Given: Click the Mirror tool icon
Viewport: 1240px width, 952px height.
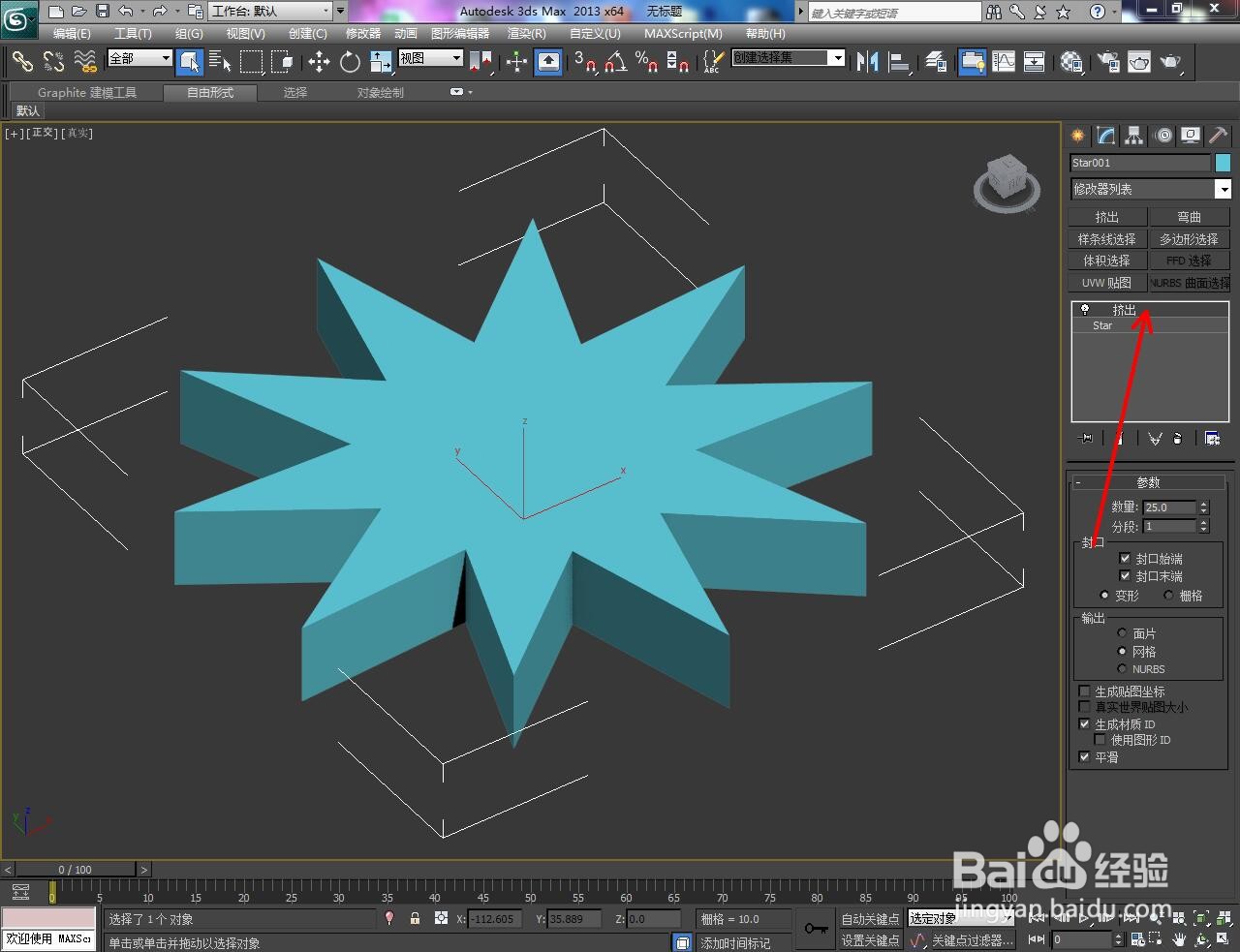Looking at the screenshot, I should [867, 62].
